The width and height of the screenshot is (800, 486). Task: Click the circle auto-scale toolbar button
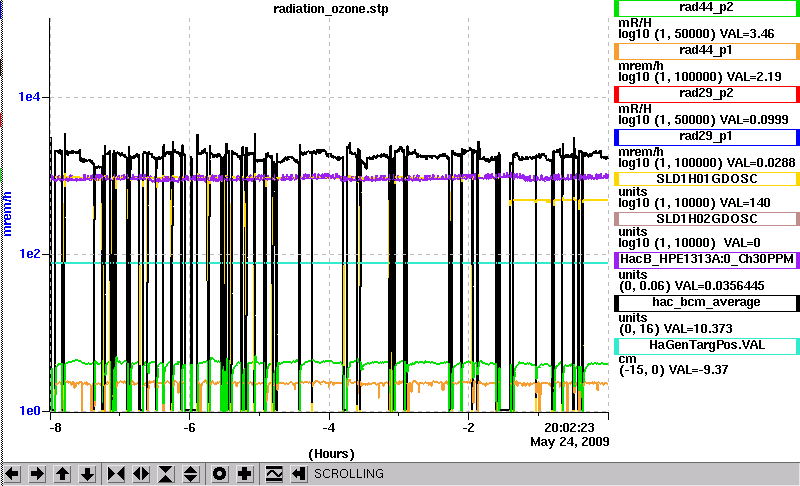point(219,474)
